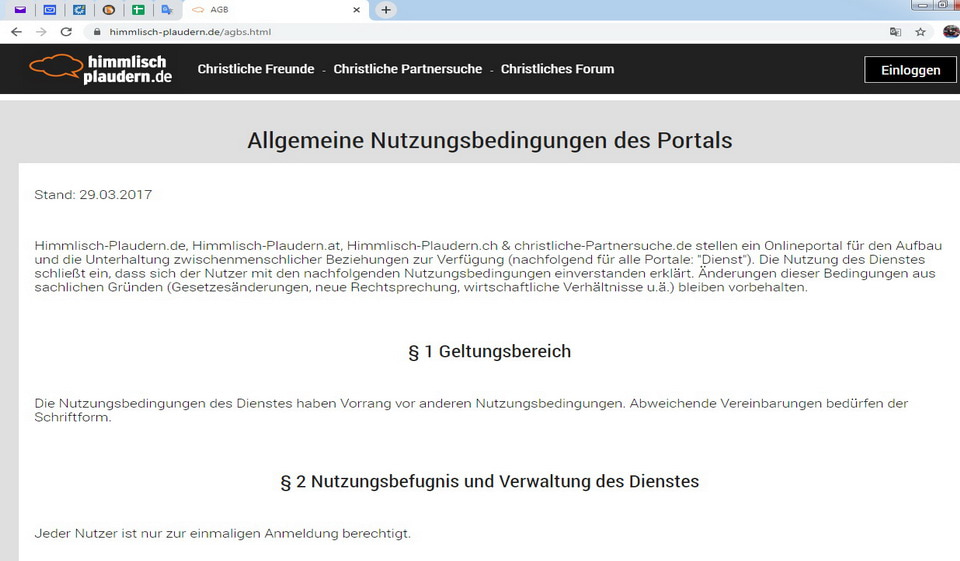
Task: Go back to previous page
Action: (x=17, y=32)
